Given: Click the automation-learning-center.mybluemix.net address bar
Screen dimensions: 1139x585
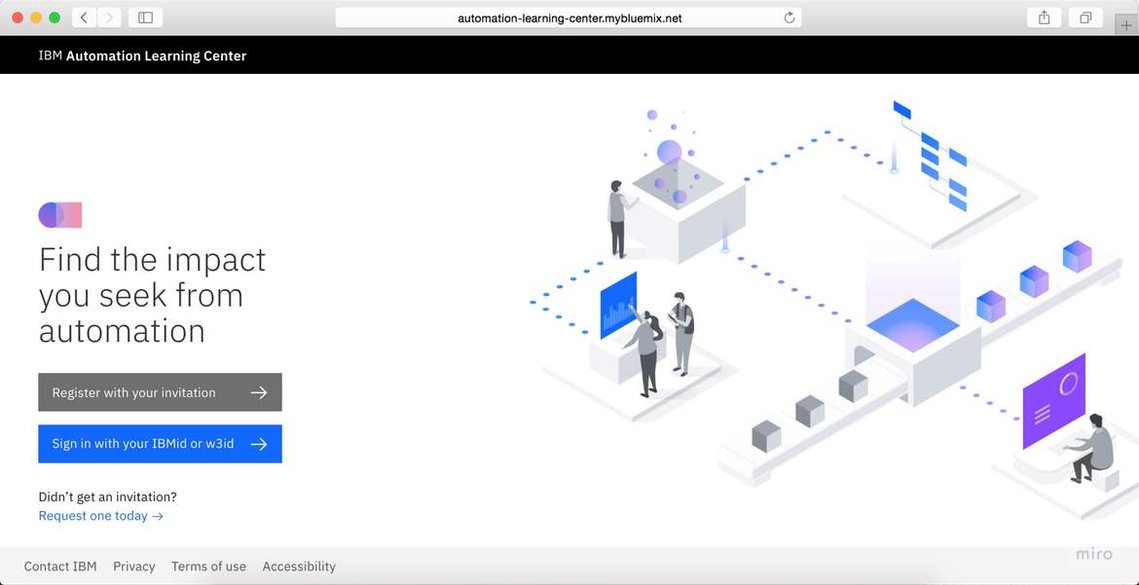Looking at the screenshot, I should coord(569,18).
